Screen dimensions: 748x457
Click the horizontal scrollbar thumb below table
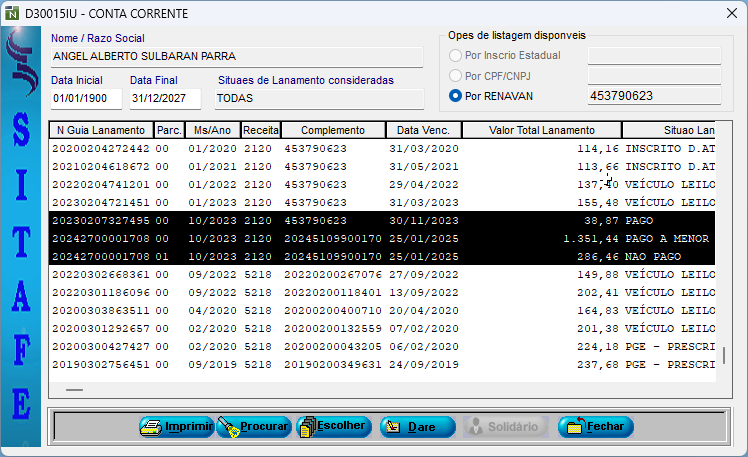pos(75,391)
